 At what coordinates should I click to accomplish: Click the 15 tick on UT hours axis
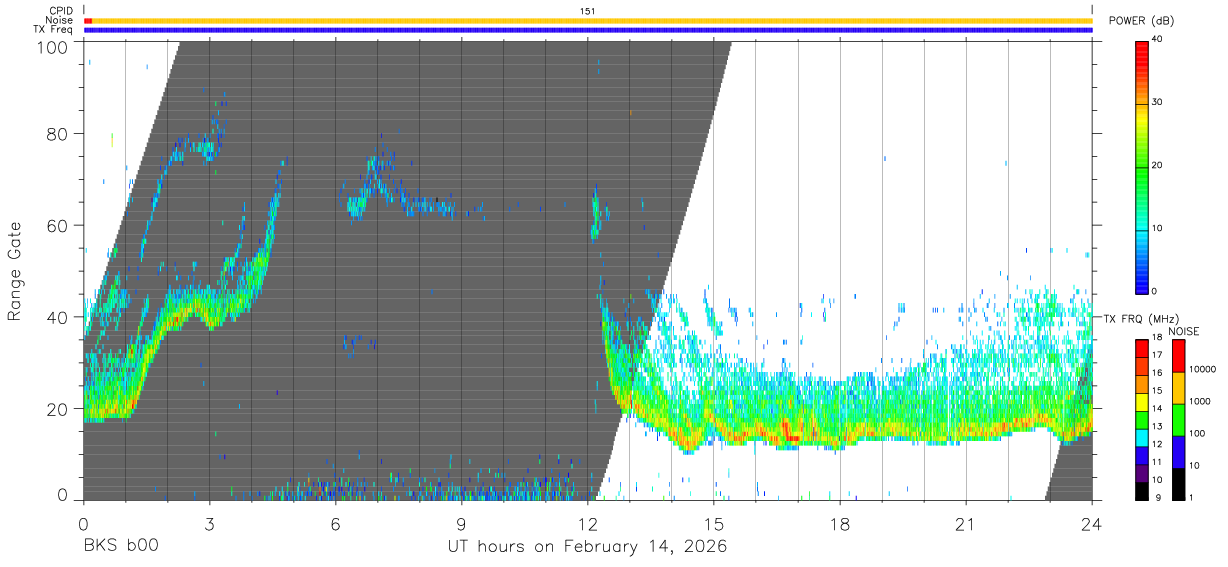point(714,524)
